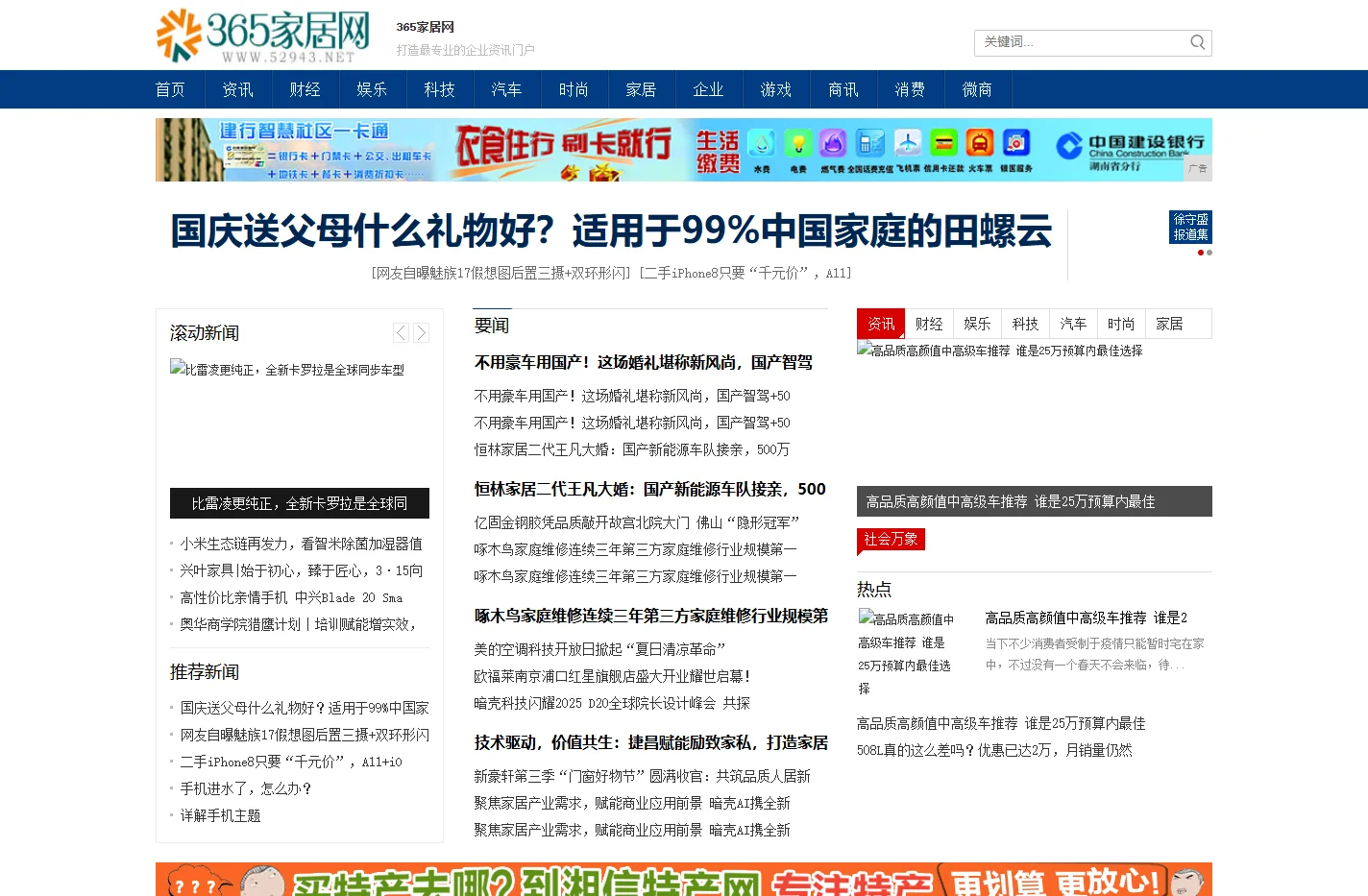Open 奥华商学院猎鹰计划 news item

(298, 624)
